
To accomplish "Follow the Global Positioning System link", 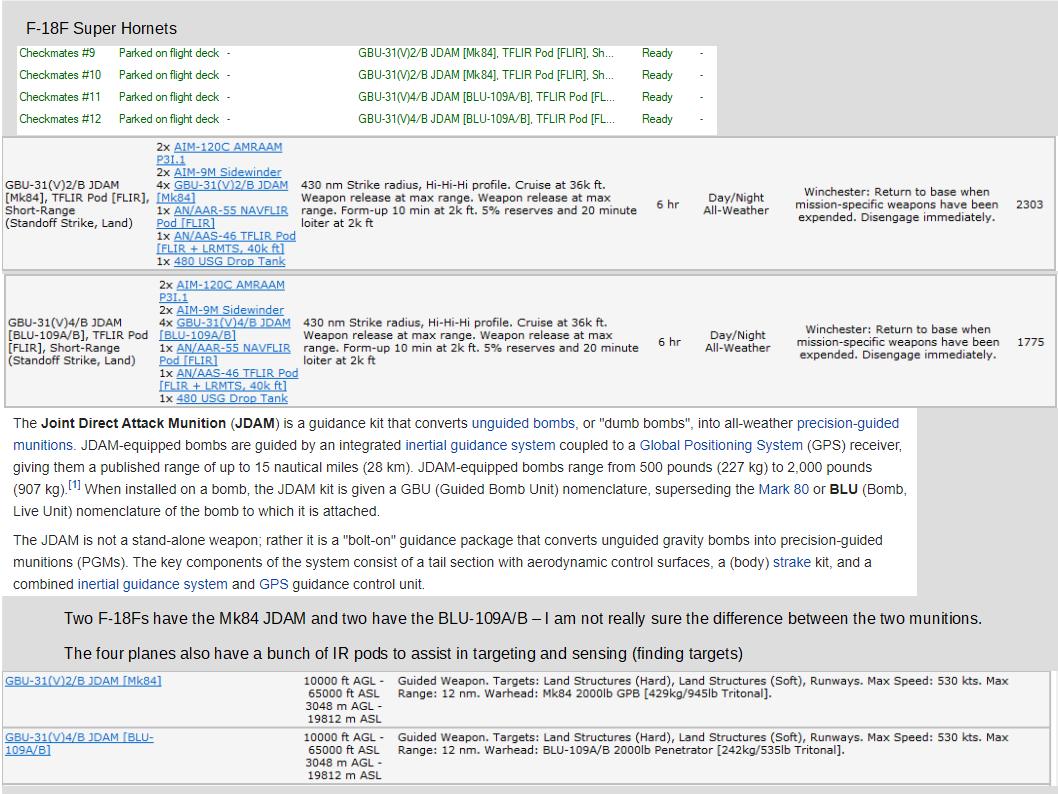I will [721, 445].
